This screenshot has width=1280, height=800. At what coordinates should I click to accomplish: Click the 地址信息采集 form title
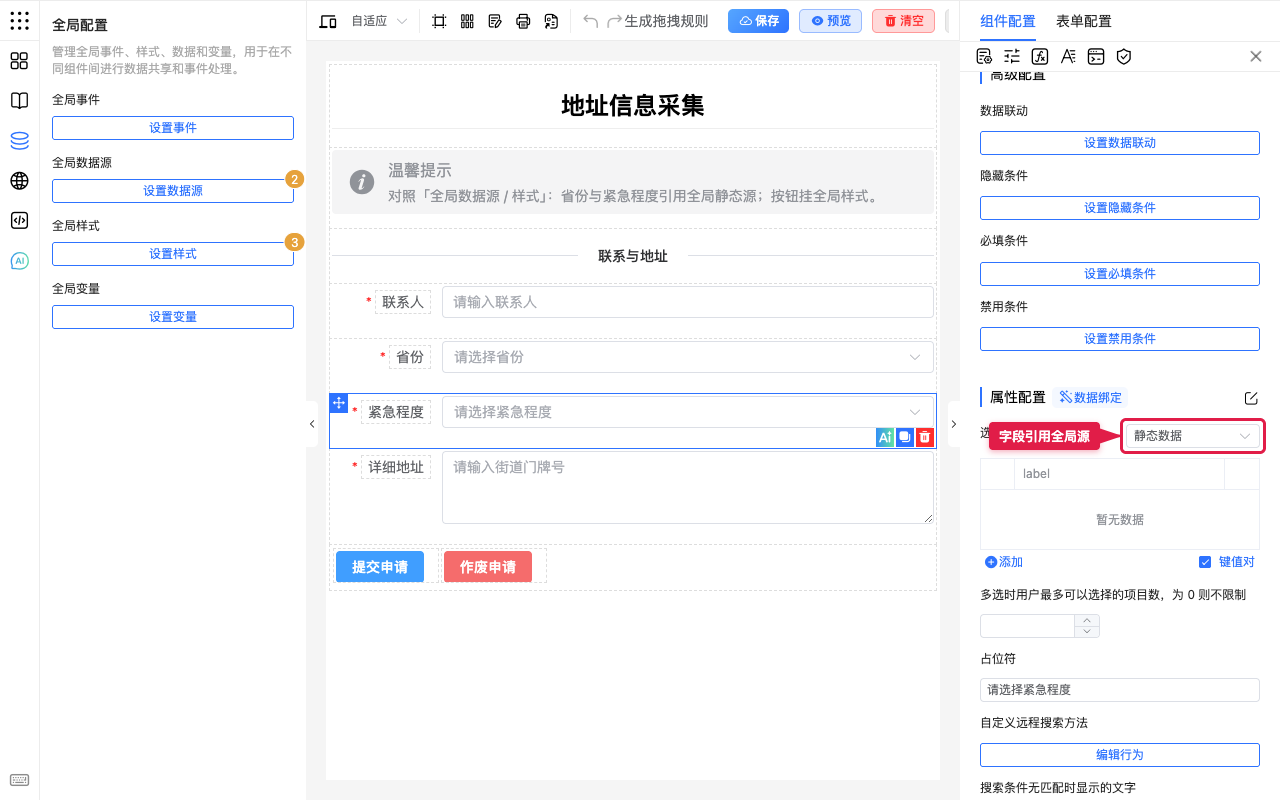[x=633, y=106]
